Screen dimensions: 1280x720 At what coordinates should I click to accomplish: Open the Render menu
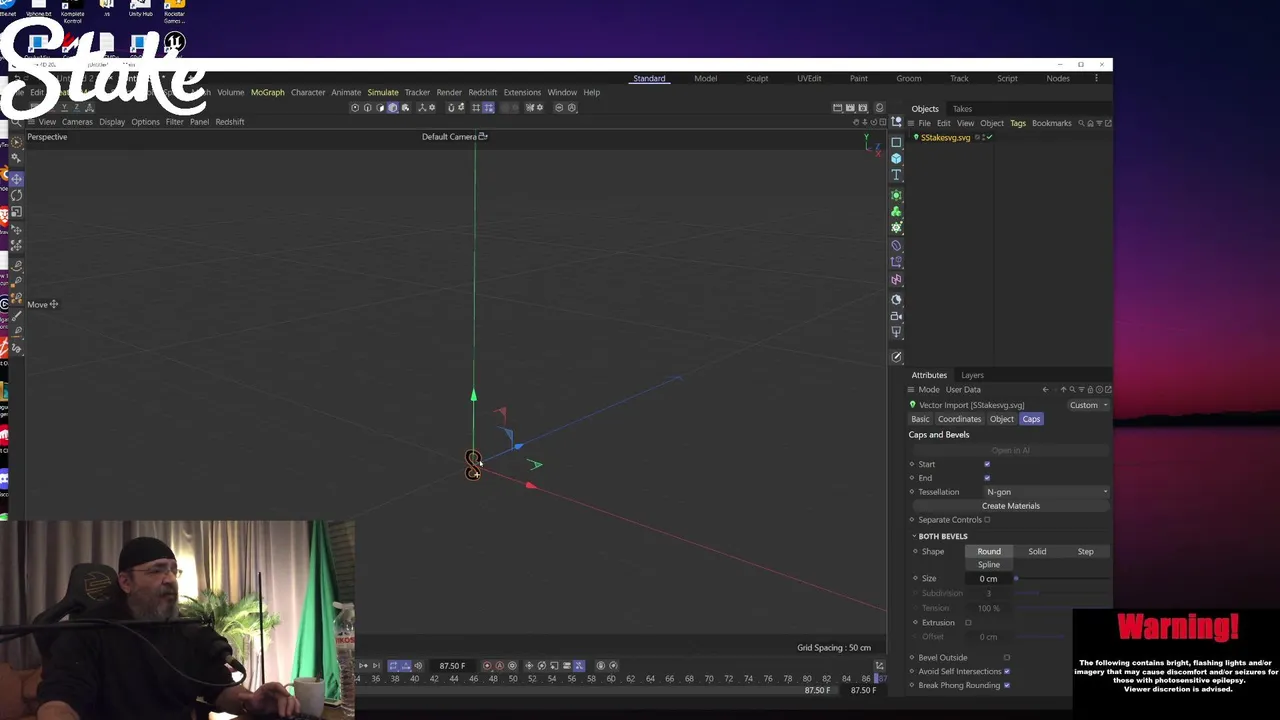[449, 92]
